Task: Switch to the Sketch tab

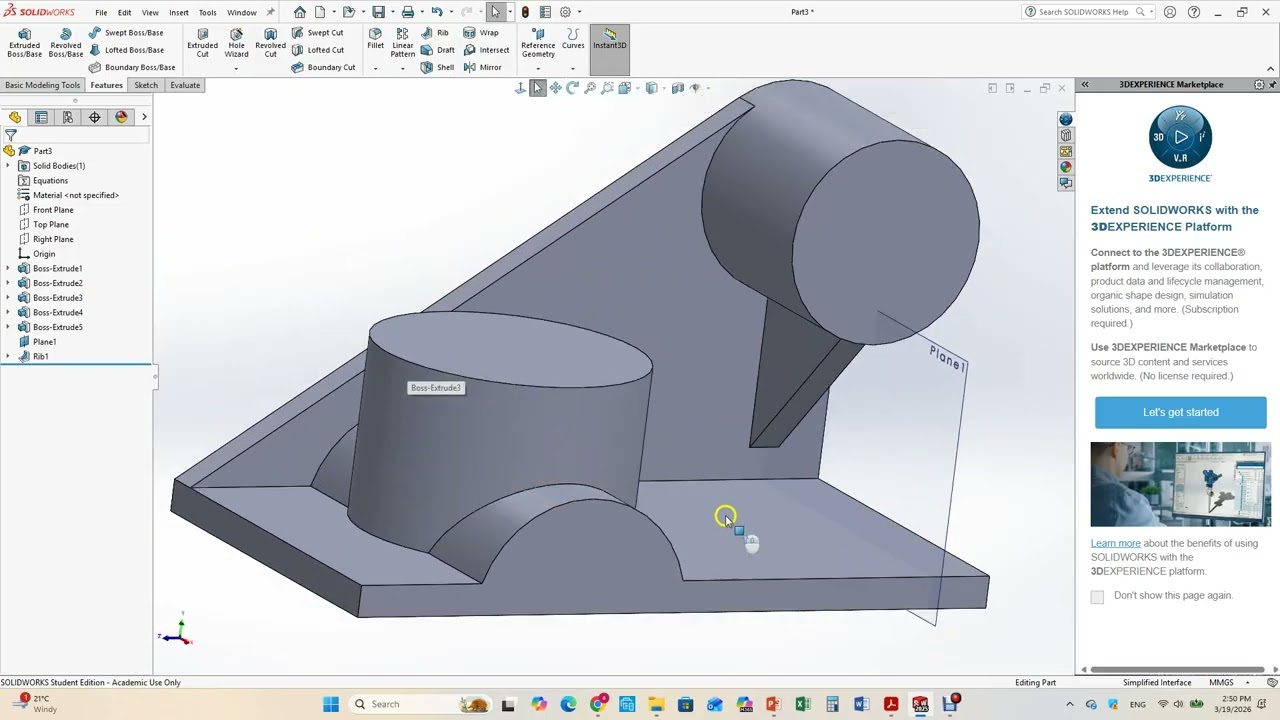Action: coord(146,85)
